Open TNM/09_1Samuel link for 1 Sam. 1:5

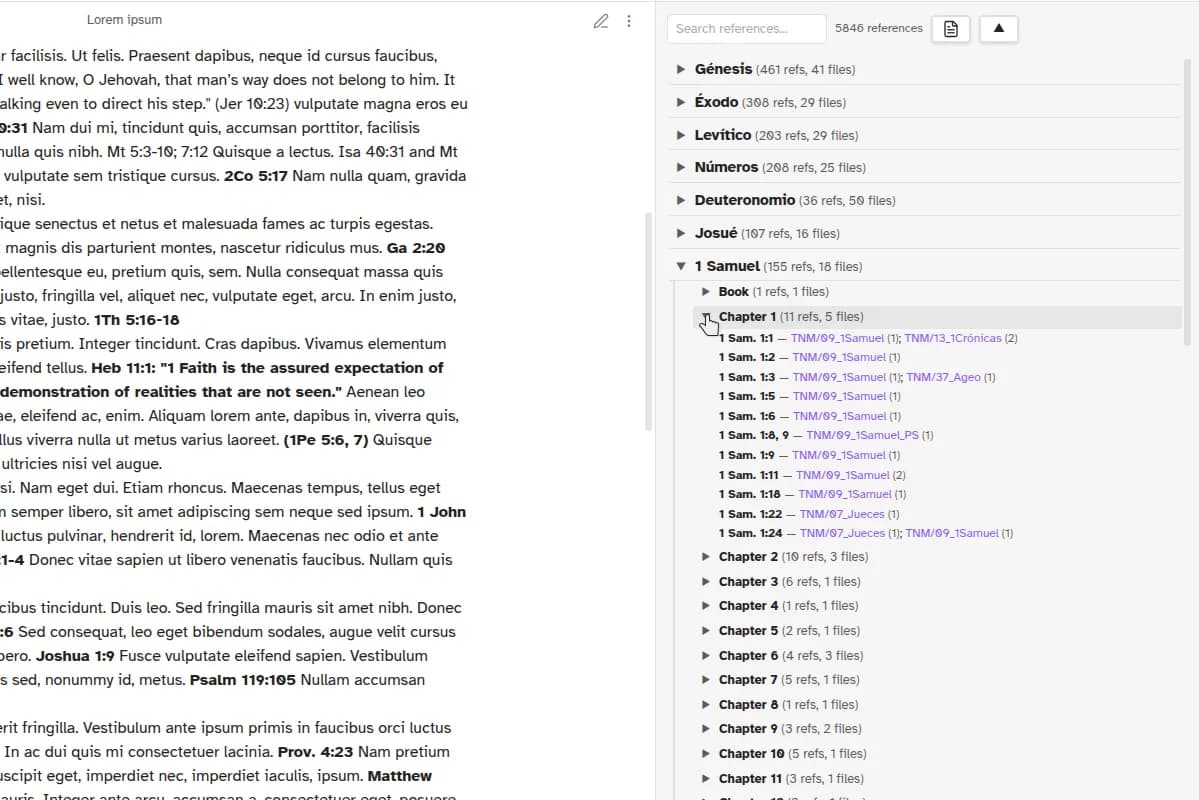click(839, 396)
